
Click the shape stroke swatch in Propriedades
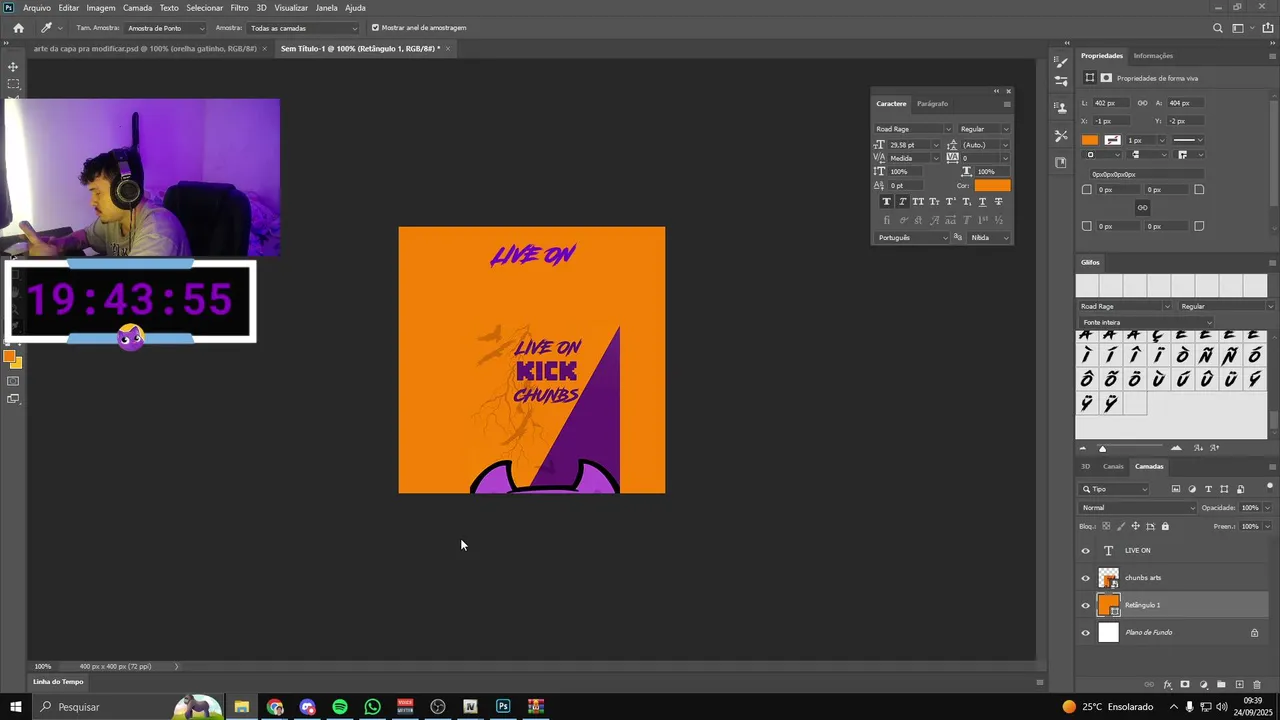coord(1112,140)
